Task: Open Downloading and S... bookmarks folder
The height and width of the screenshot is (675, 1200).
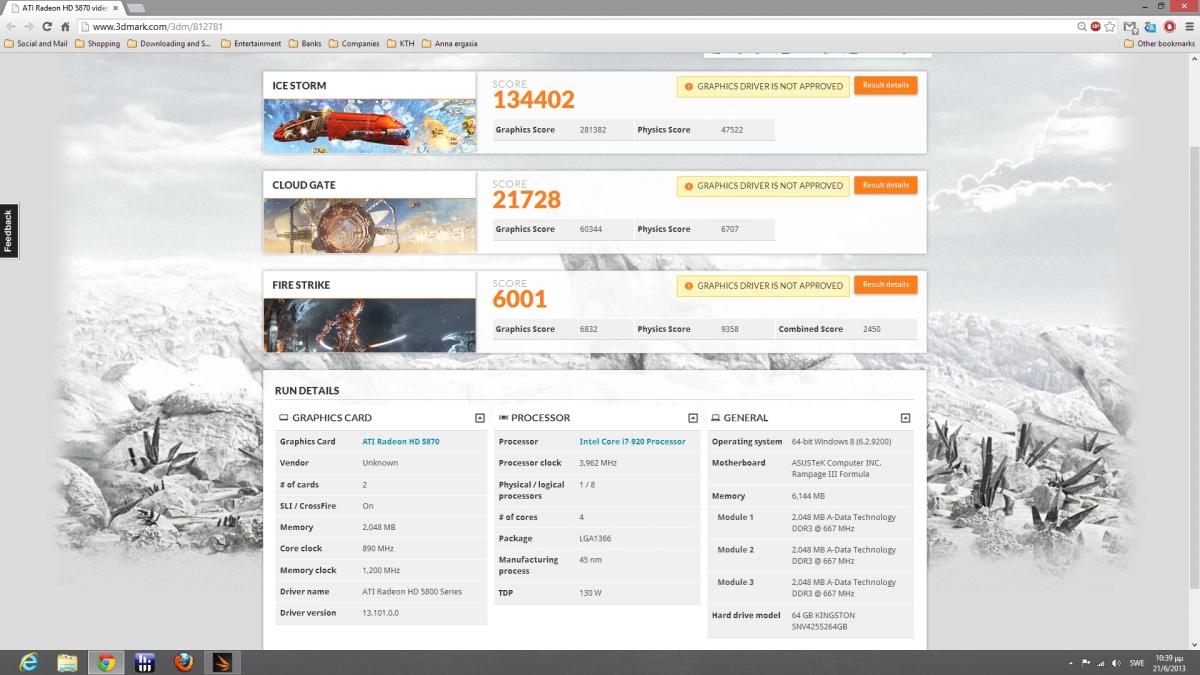Action: point(169,44)
